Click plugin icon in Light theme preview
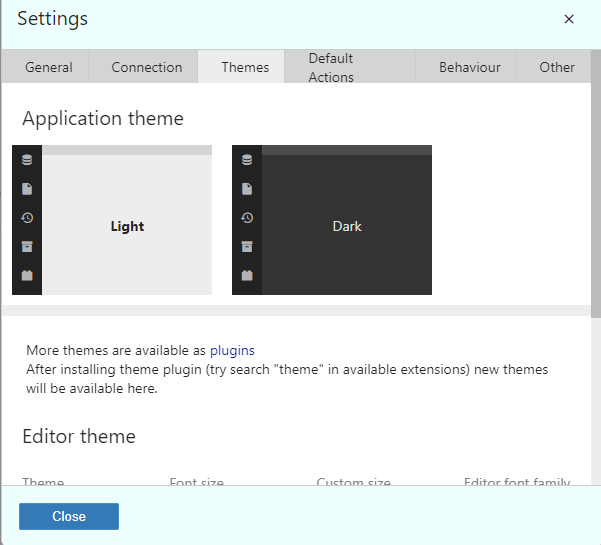Screen dimensions: 601x545 pos(27,275)
